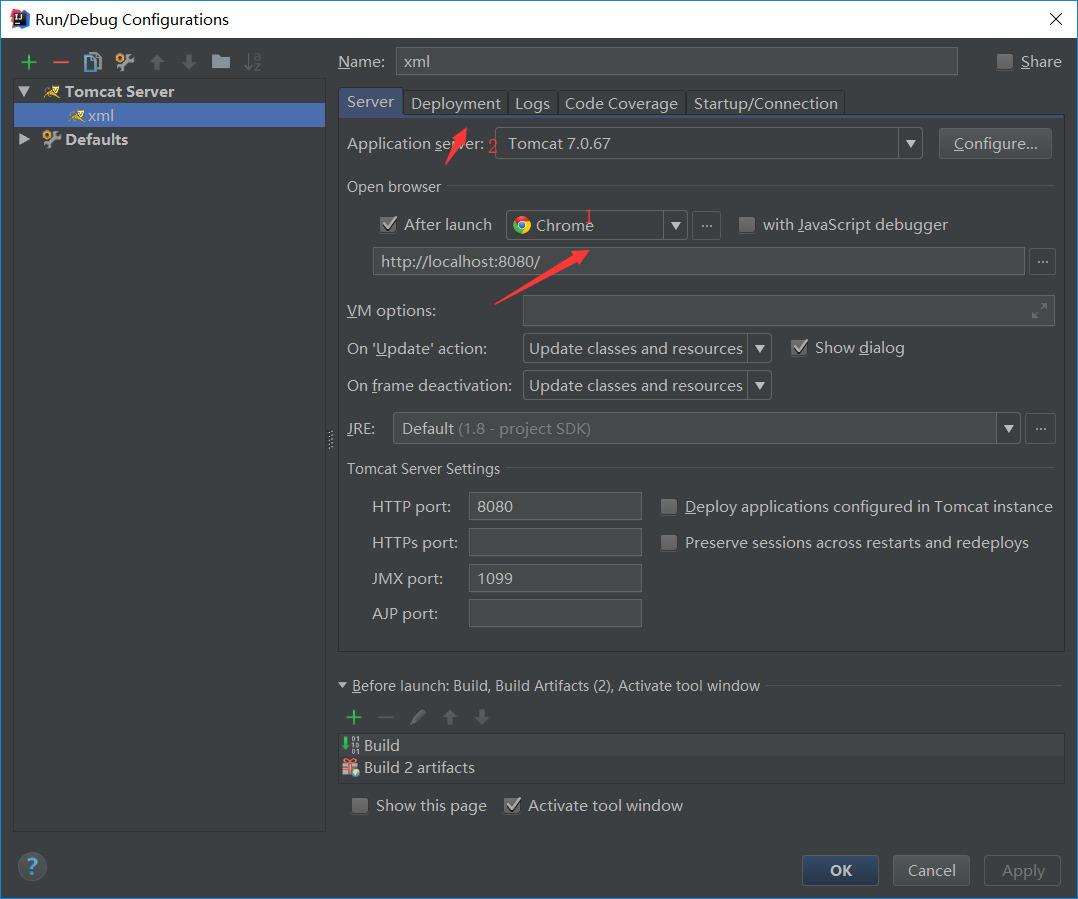
Task: Open the Application server dropdown
Action: click(x=910, y=144)
